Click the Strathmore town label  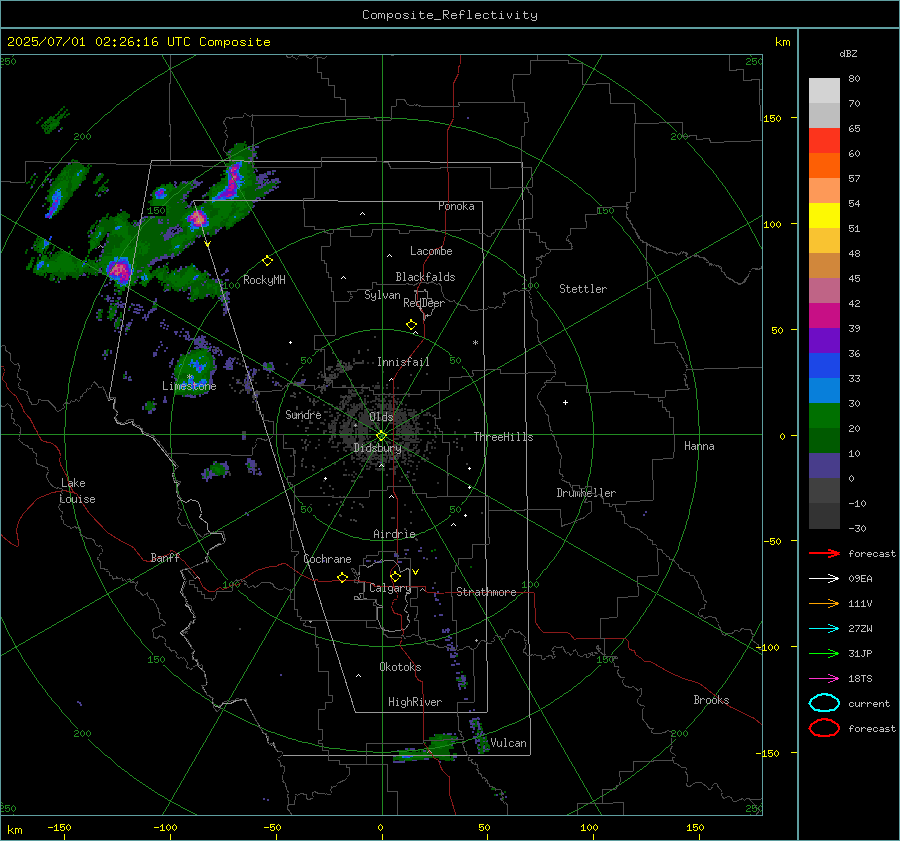pyautogui.click(x=486, y=592)
